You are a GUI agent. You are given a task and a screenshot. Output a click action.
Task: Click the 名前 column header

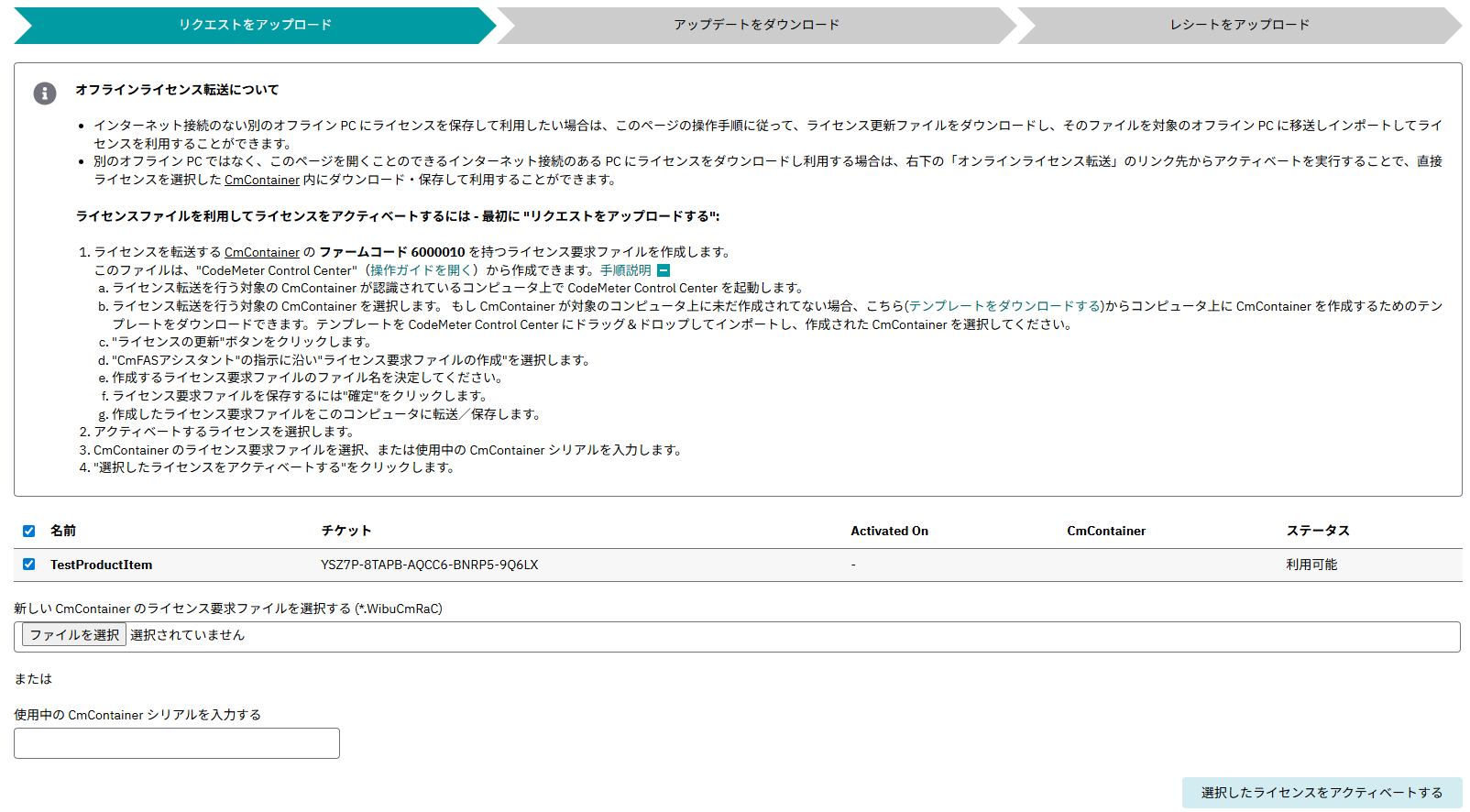tap(63, 531)
